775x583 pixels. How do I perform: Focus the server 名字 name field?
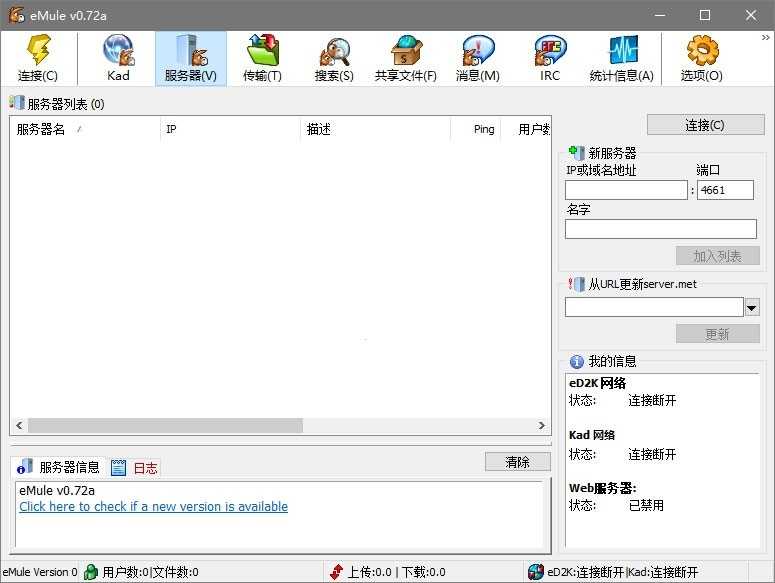click(x=660, y=229)
